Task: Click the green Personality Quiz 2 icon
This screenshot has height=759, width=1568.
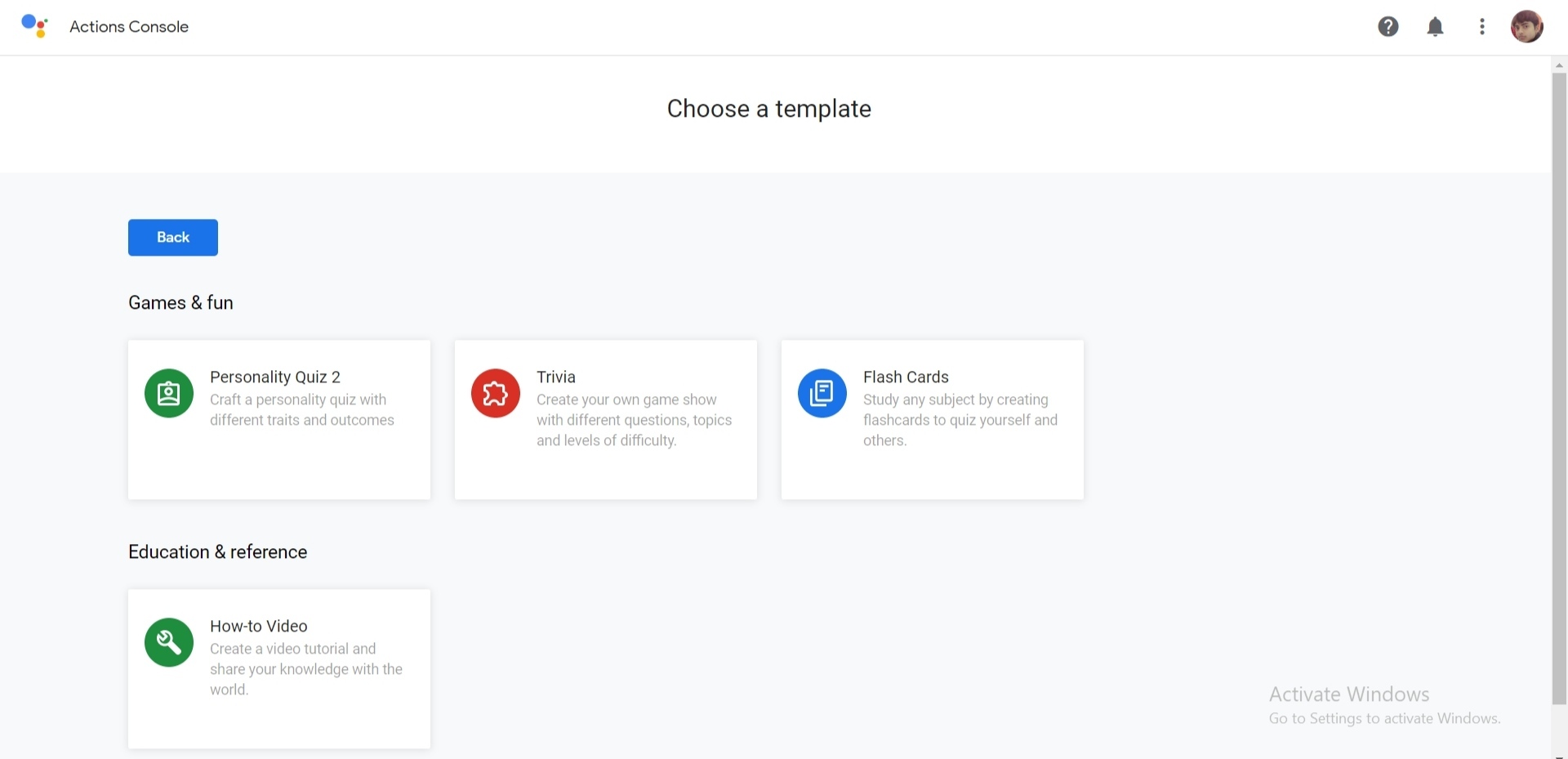Action: 169,393
